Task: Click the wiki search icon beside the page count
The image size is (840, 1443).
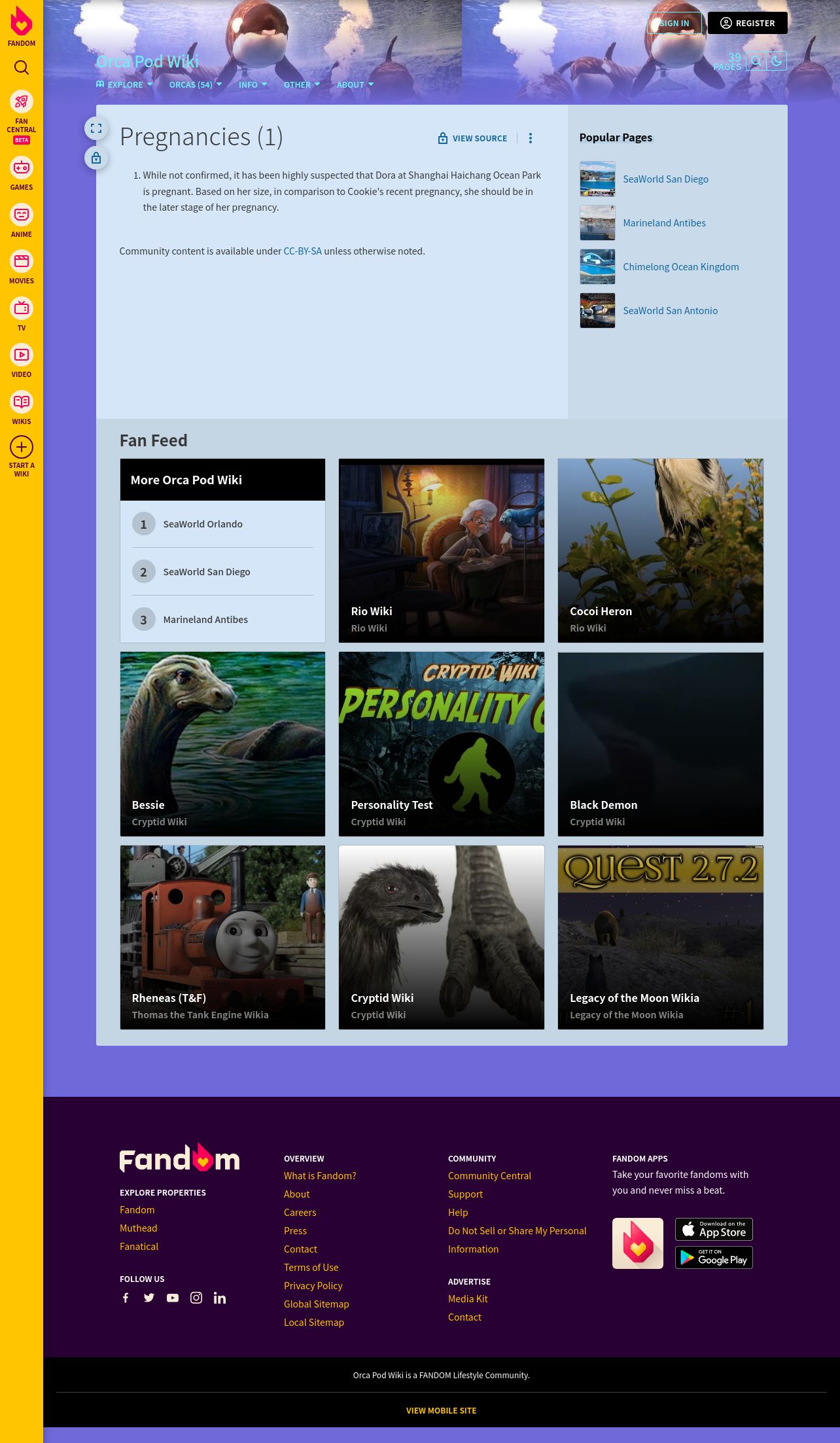Action: [756, 61]
